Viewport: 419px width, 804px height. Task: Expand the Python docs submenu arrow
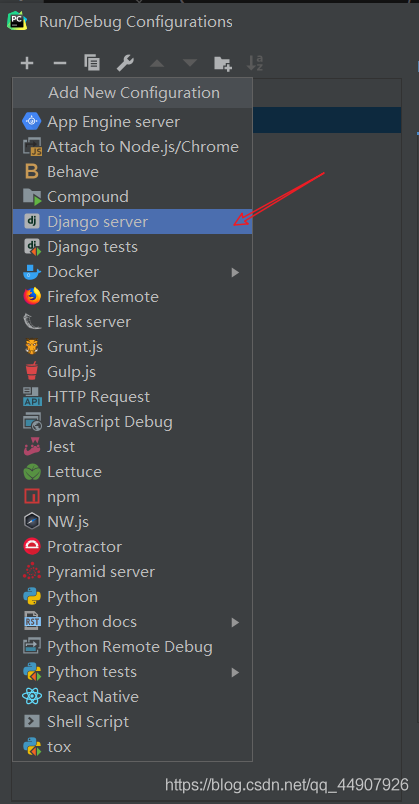(235, 622)
